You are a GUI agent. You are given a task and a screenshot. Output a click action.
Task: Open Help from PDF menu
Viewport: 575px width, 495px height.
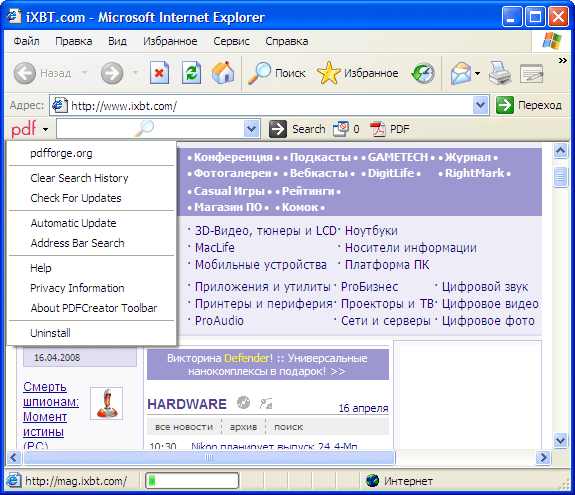[92, 268]
